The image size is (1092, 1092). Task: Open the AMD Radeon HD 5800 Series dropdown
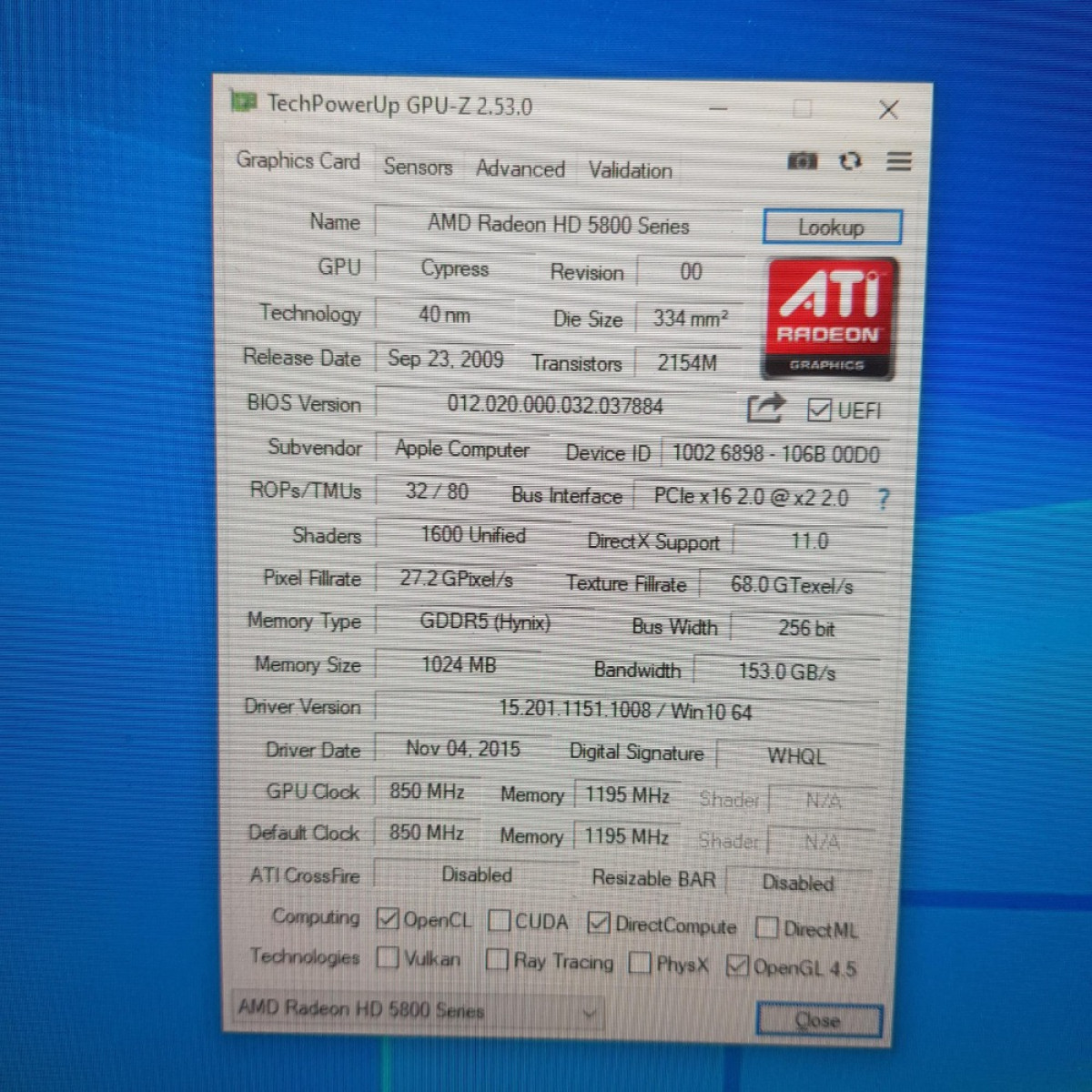(x=417, y=1010)
